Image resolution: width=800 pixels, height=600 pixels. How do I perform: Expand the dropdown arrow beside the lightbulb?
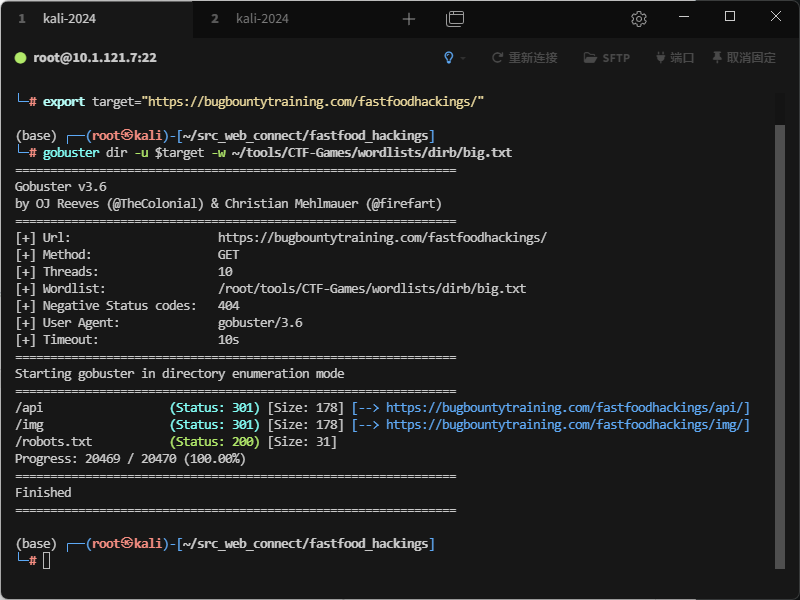463,58
